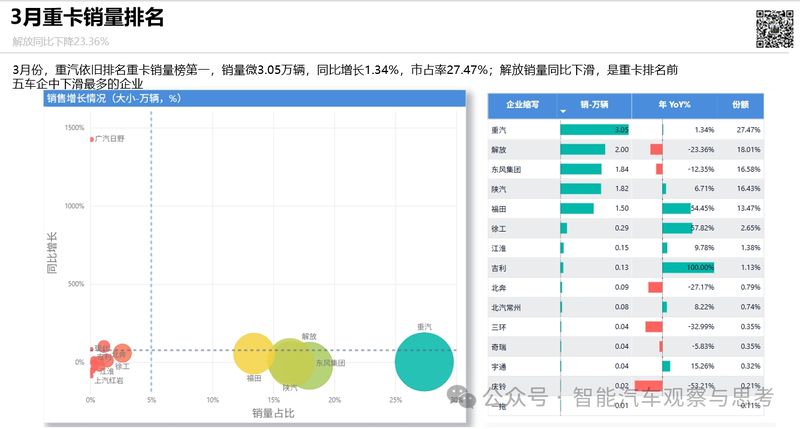Select the 重汽 row in table
This screenshot has width=800, height=429.
point(625,130)
